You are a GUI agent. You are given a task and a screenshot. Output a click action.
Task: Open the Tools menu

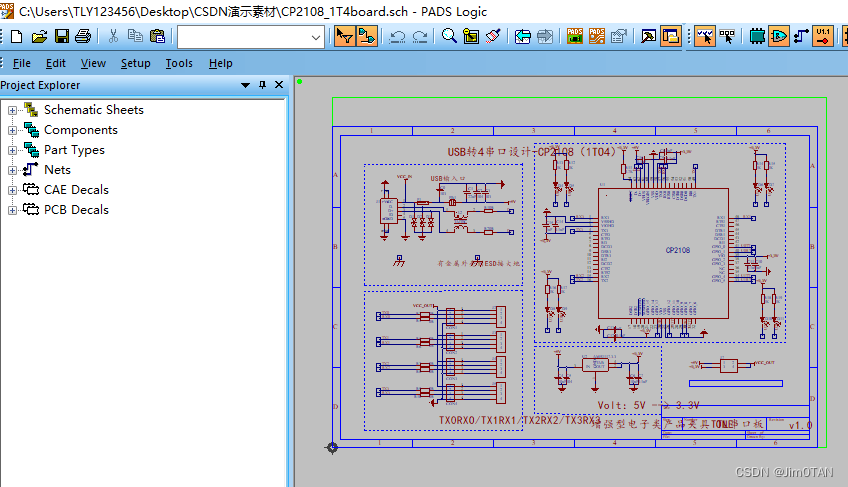click(x=179, y=63)
